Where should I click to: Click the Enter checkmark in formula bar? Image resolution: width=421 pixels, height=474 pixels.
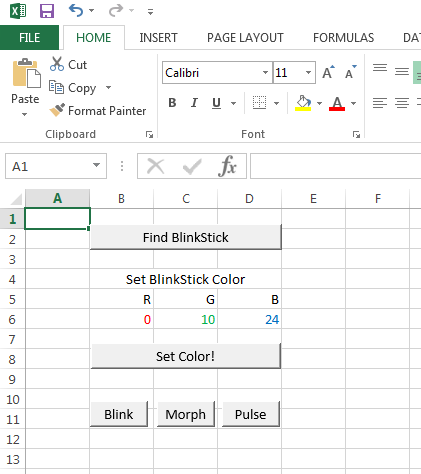coord(192,166)
